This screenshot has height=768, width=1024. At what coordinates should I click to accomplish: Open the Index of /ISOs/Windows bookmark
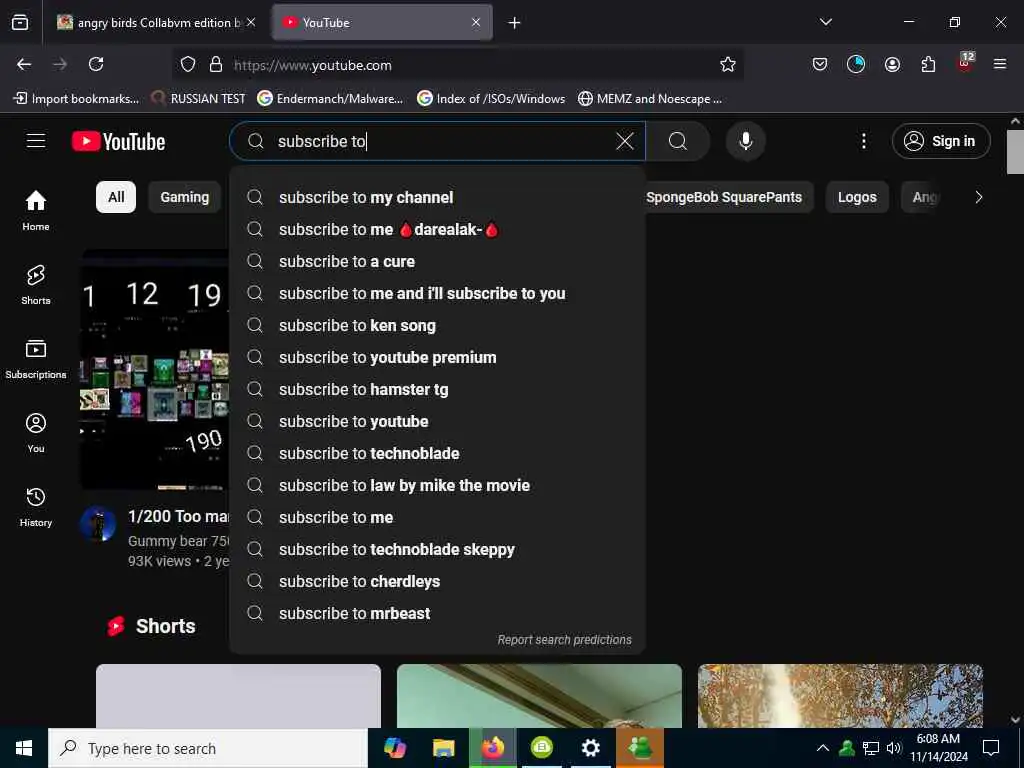pyautogui.click(x=491, y=99)
